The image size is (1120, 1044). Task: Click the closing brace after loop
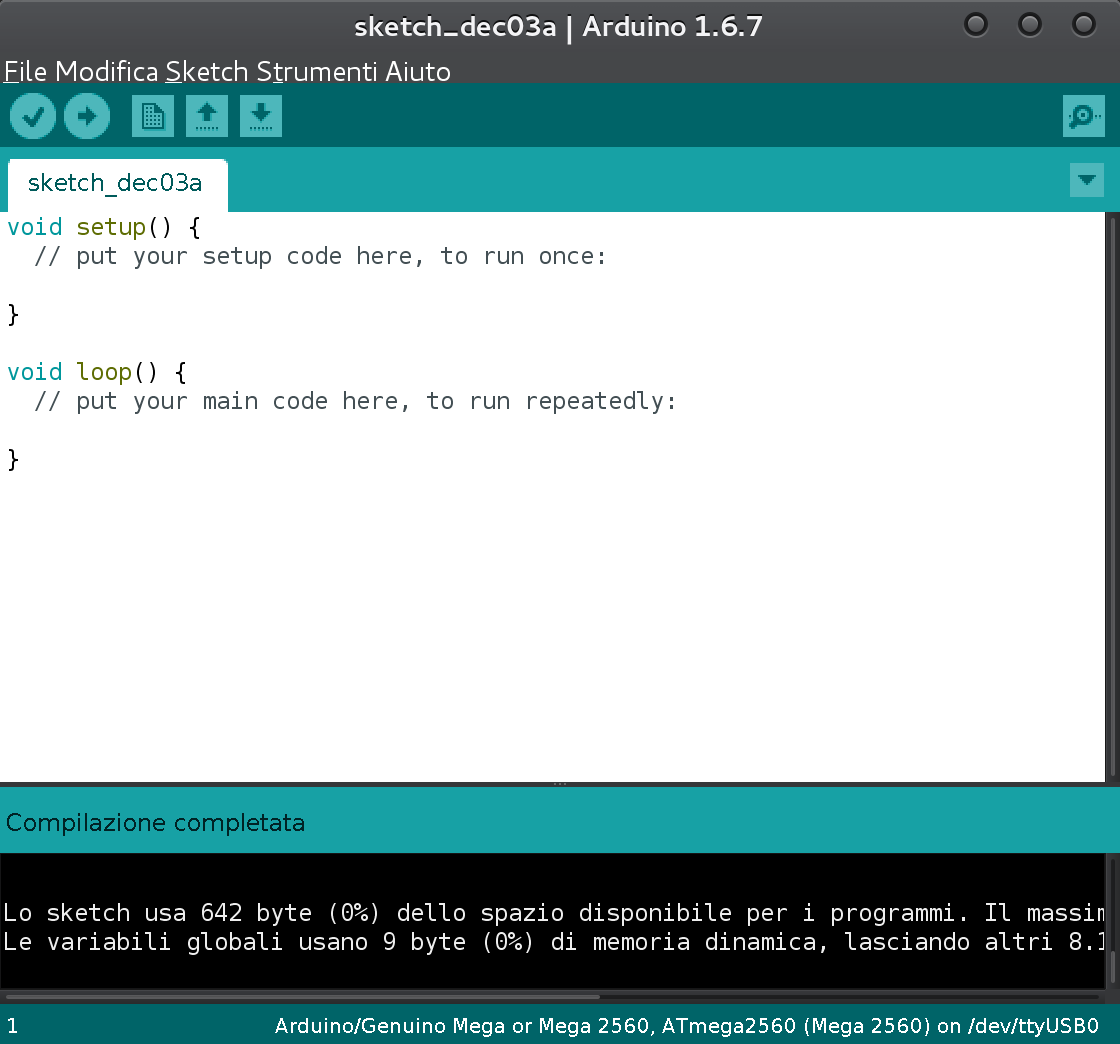coord(13,459)
